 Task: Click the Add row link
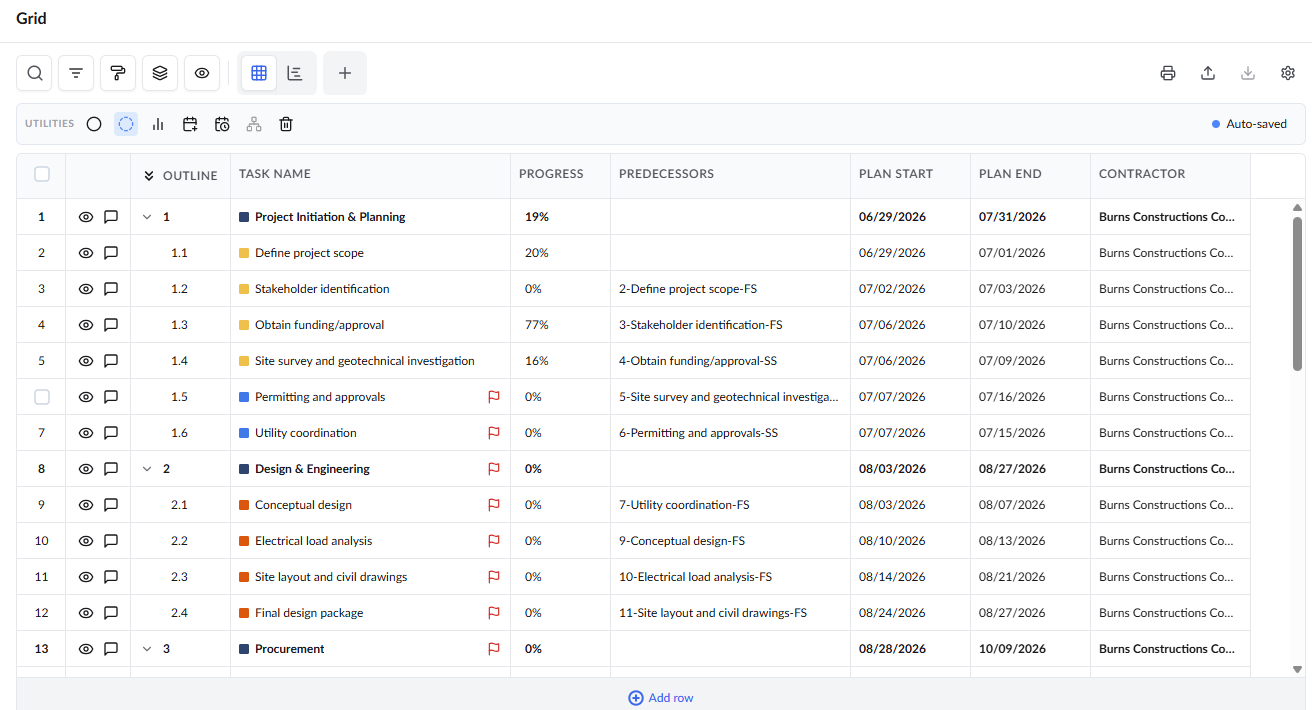click(661, 698)
